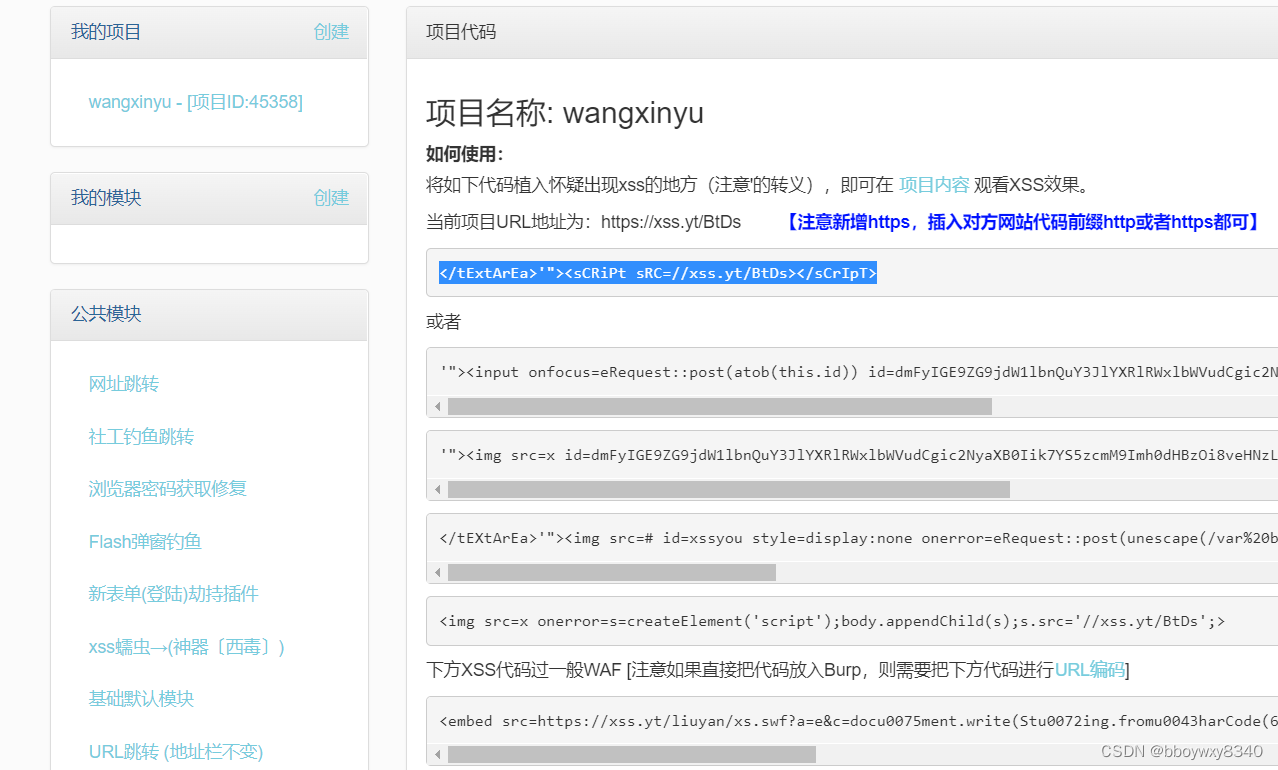Viewport: 1278px width, 770px height.
Task: Click left scroll arrow under input onfocus payload
Action: 437,407
